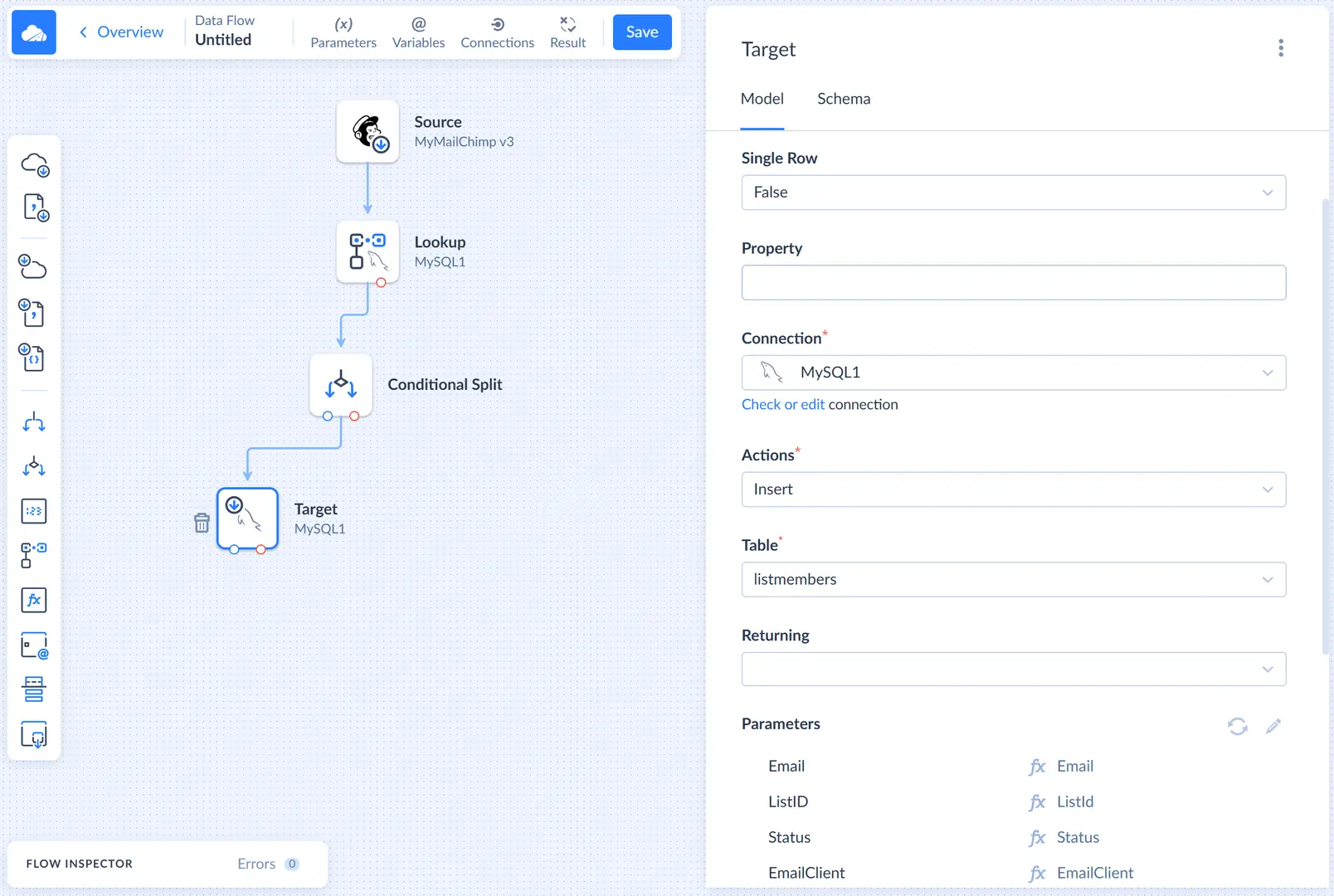Save the data flow
The image size is (1334, 896).
point(642,32)
